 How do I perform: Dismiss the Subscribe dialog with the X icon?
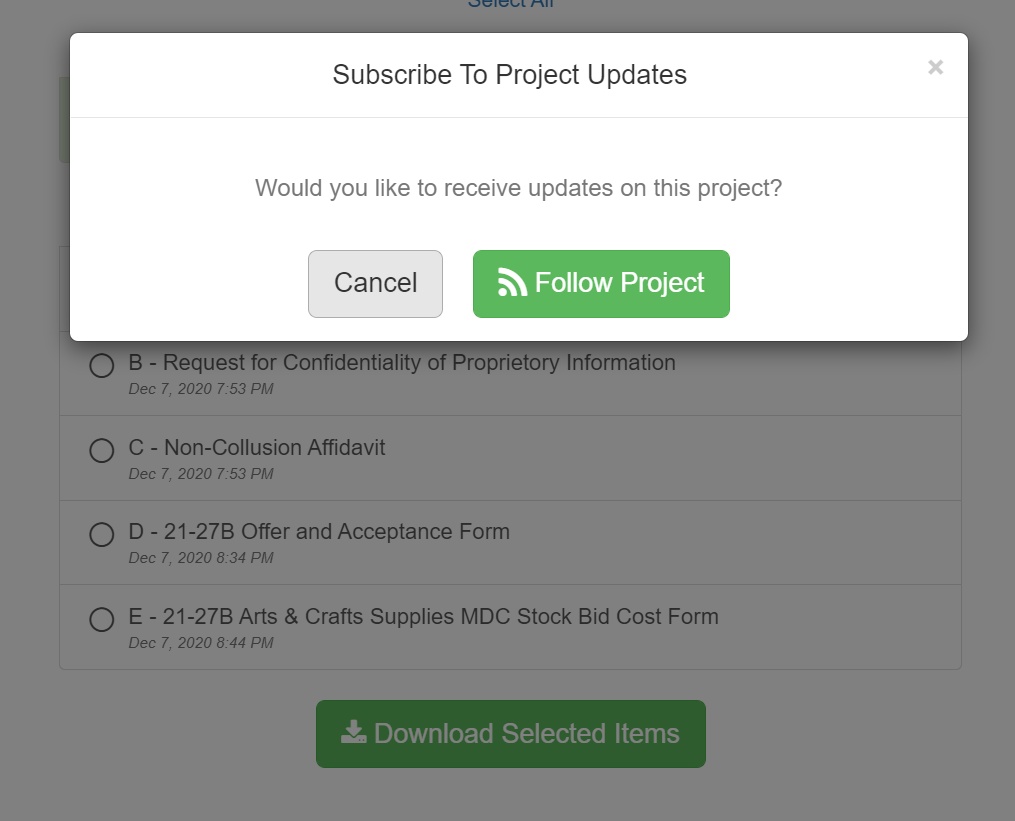point(935,67)
